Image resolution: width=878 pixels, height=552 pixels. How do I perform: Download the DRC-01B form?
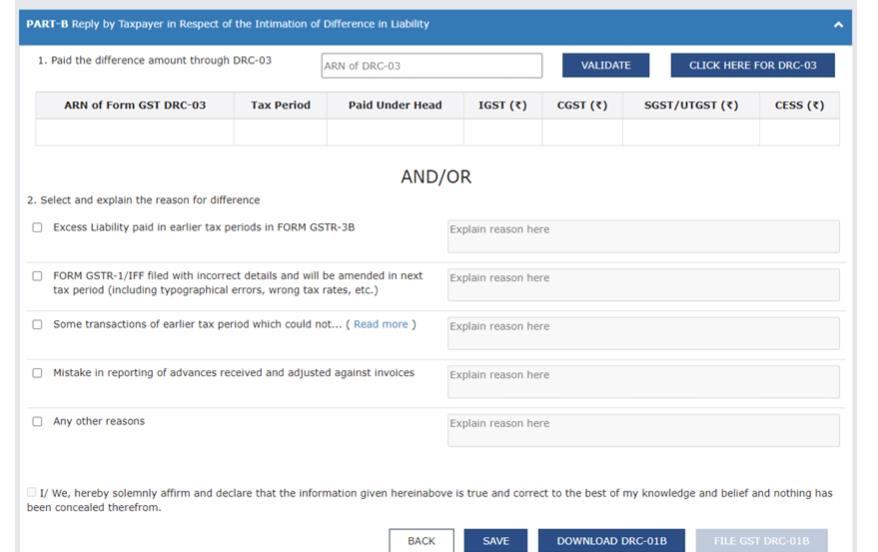(611, 541)
